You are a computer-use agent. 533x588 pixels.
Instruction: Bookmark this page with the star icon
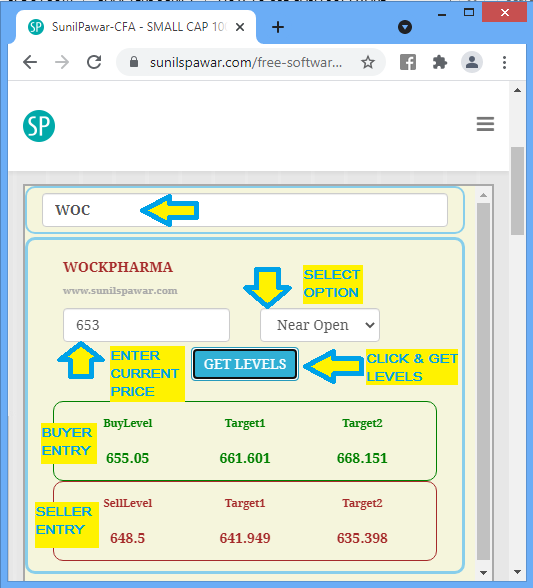pyautogui.click(x=368, y=62)
